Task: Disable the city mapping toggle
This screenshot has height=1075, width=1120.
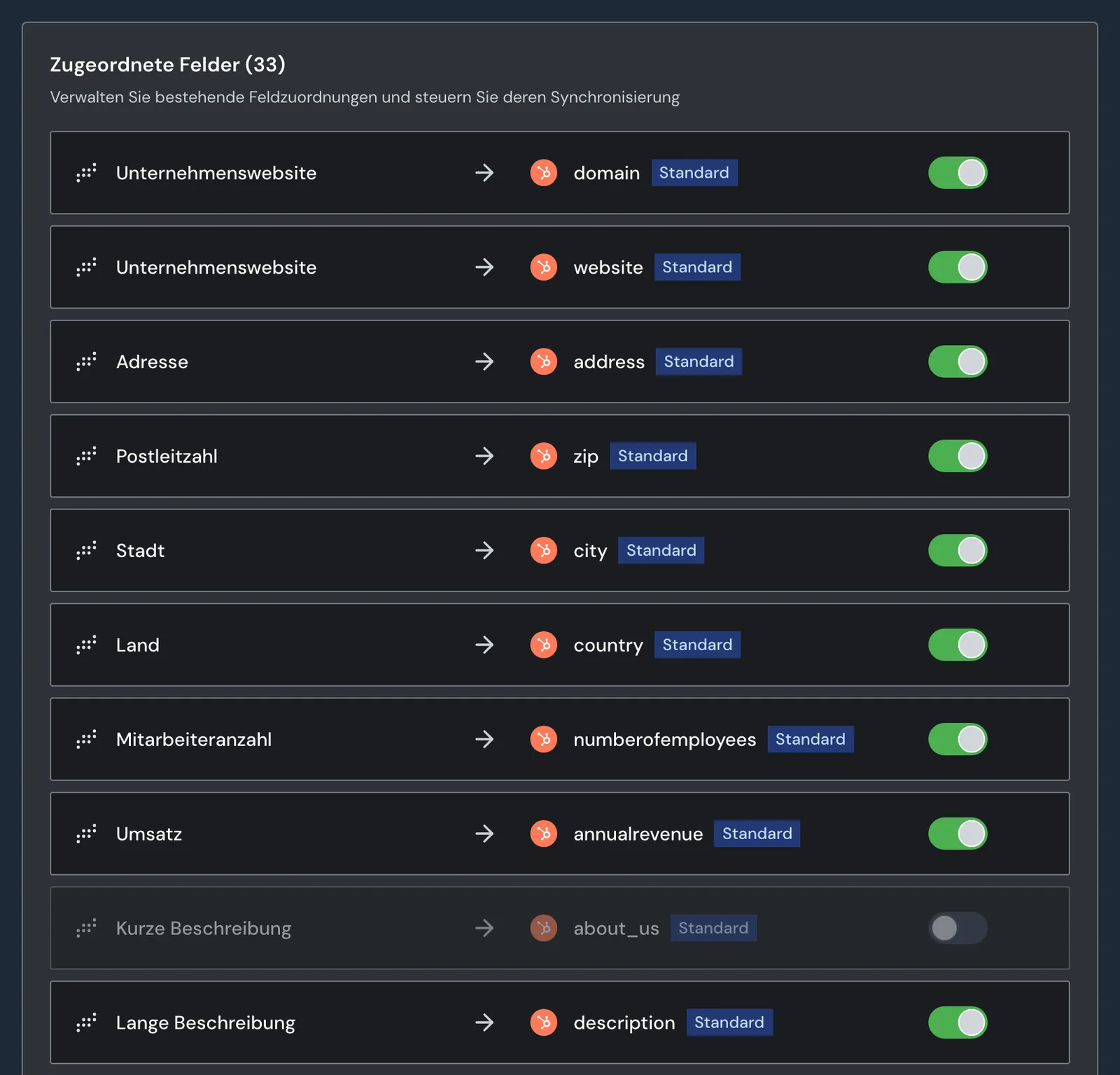Action: click(958, 551)
